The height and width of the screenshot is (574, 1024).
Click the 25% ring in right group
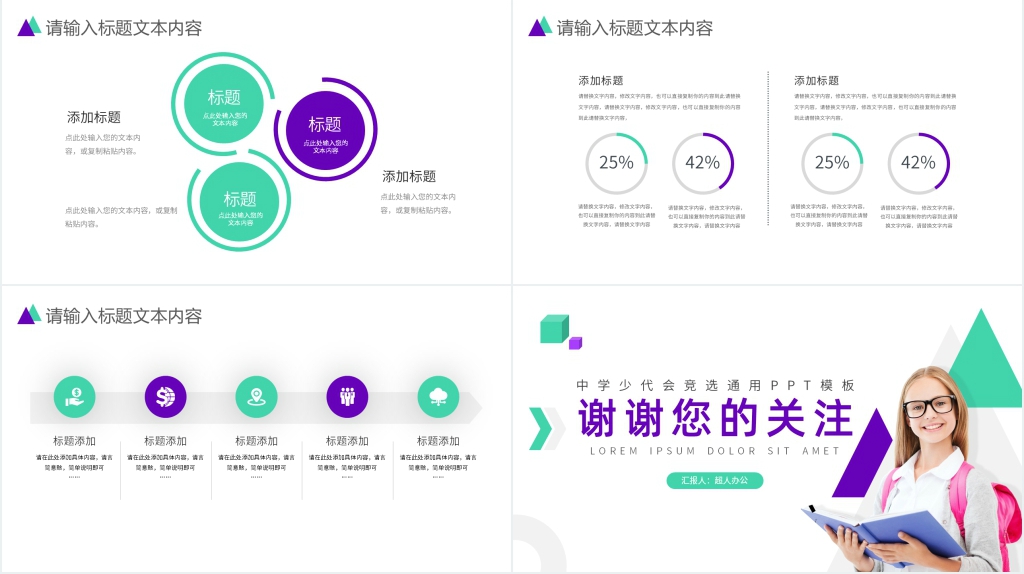832,163
